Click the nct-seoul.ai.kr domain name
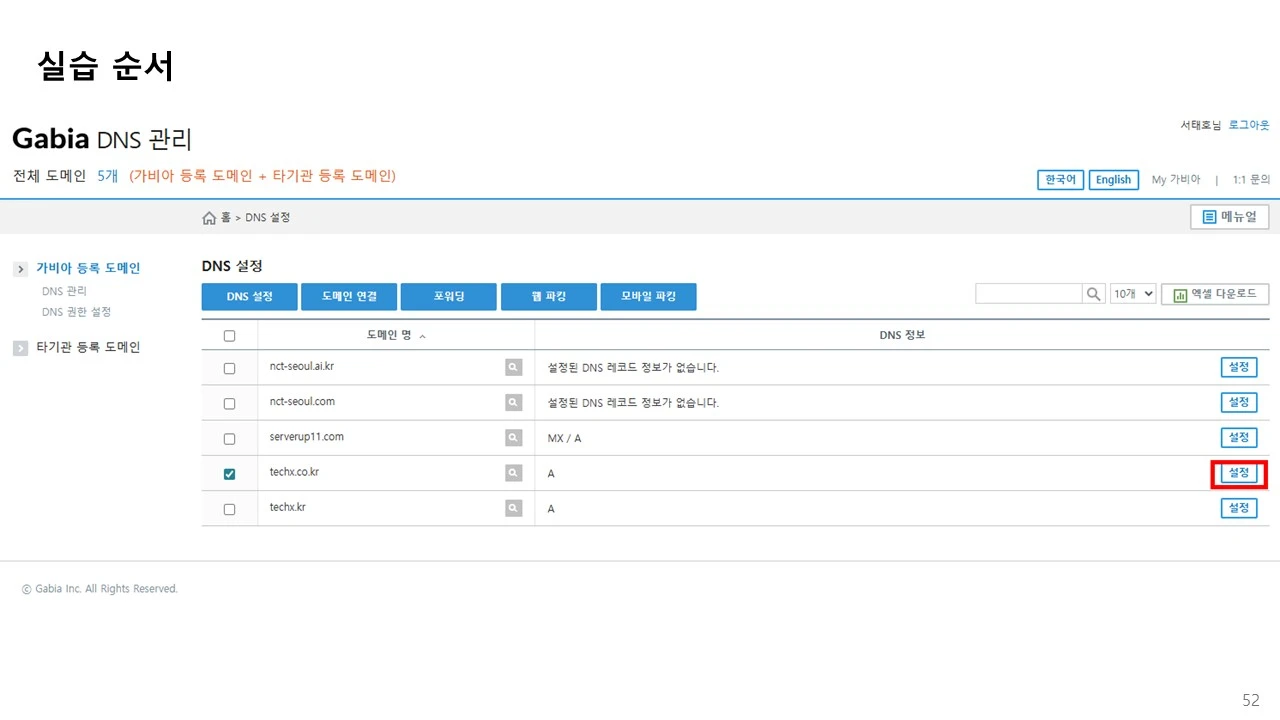The height and width of the screenshot is (720, 1280). [302, 367]
